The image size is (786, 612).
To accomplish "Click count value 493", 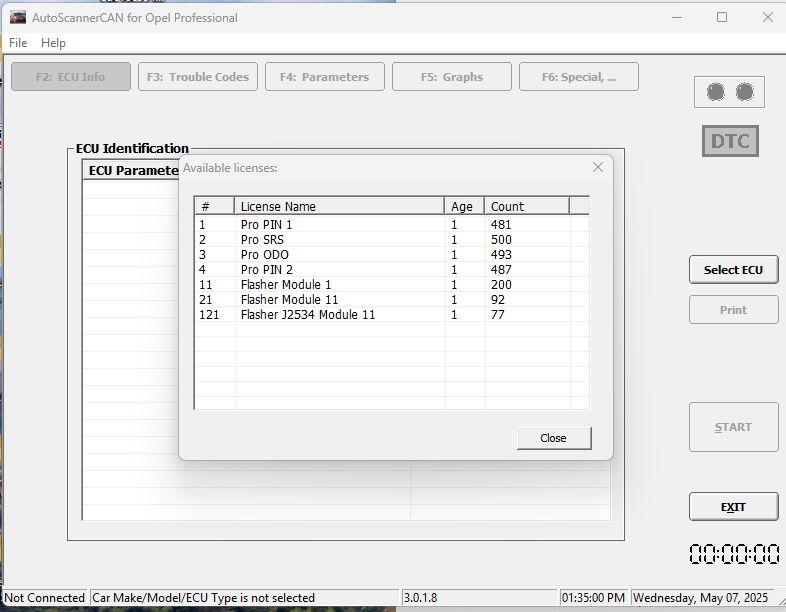I will 501,255.
